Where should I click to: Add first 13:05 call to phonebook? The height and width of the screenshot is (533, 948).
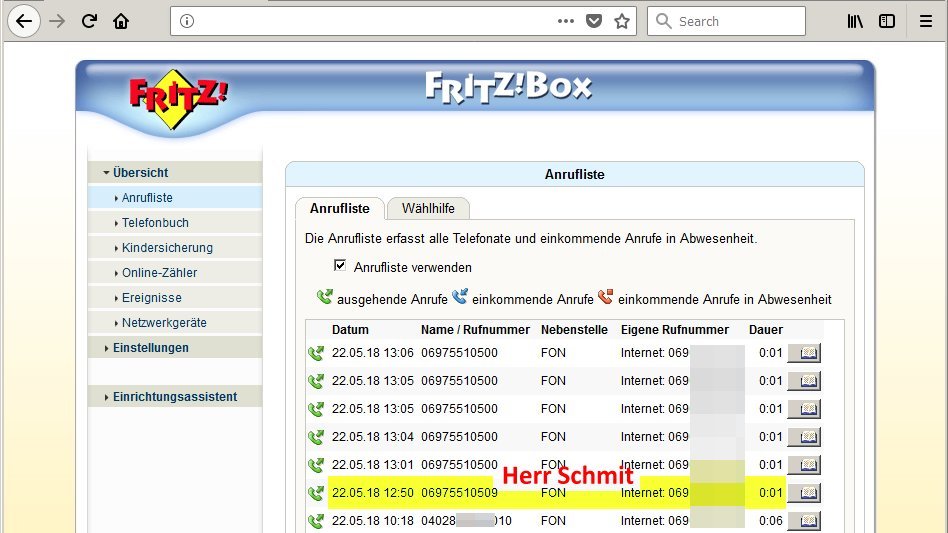pyautogui.click(x=804, y=381)
